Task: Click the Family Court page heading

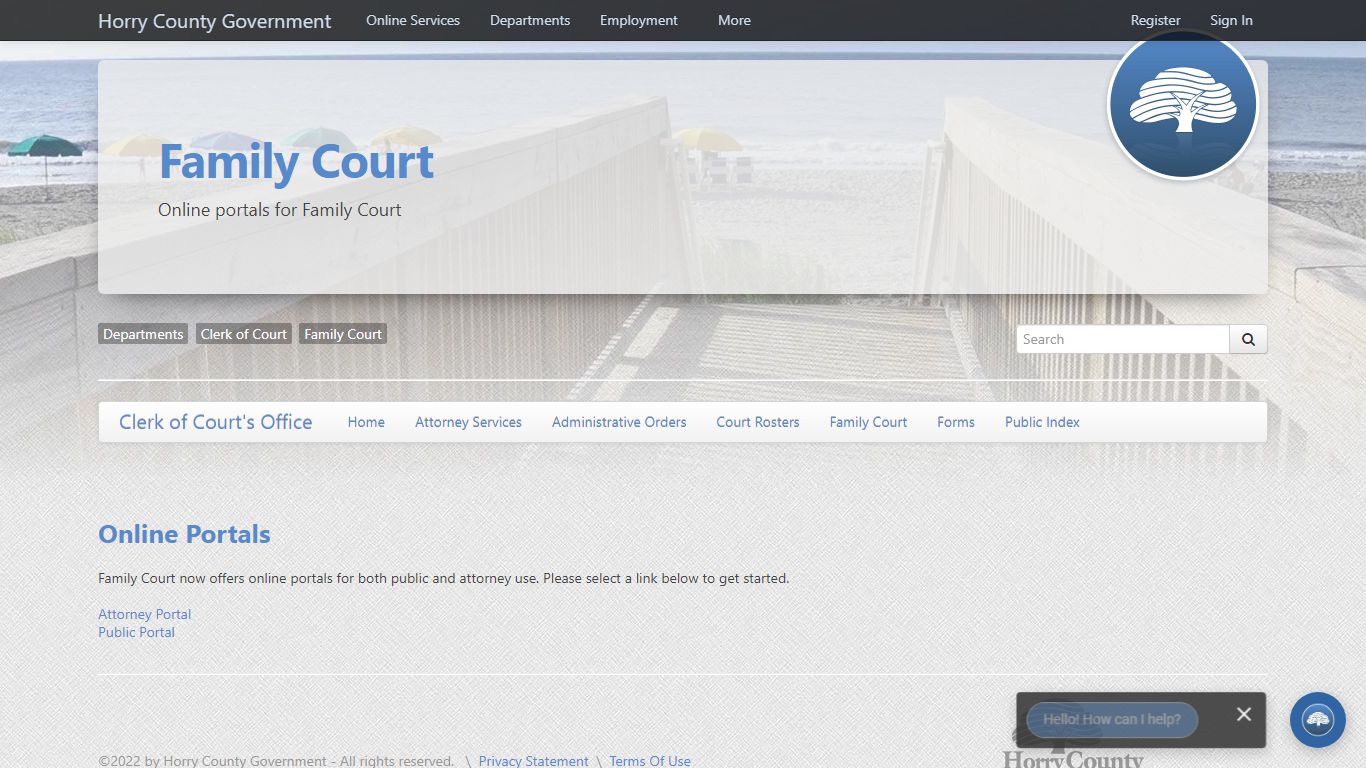Action: [296, 162]
